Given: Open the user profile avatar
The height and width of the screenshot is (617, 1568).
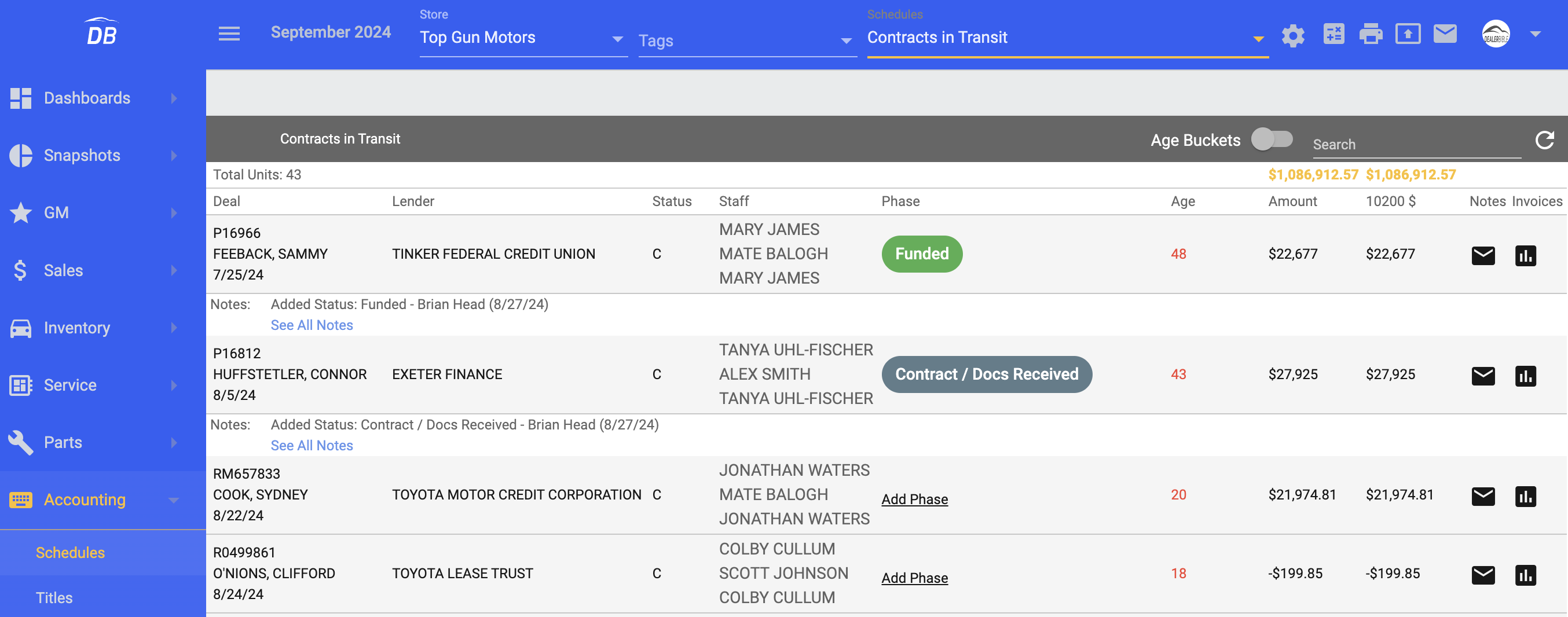Looking at the screenshot, I should click(x=1496, y=34).
